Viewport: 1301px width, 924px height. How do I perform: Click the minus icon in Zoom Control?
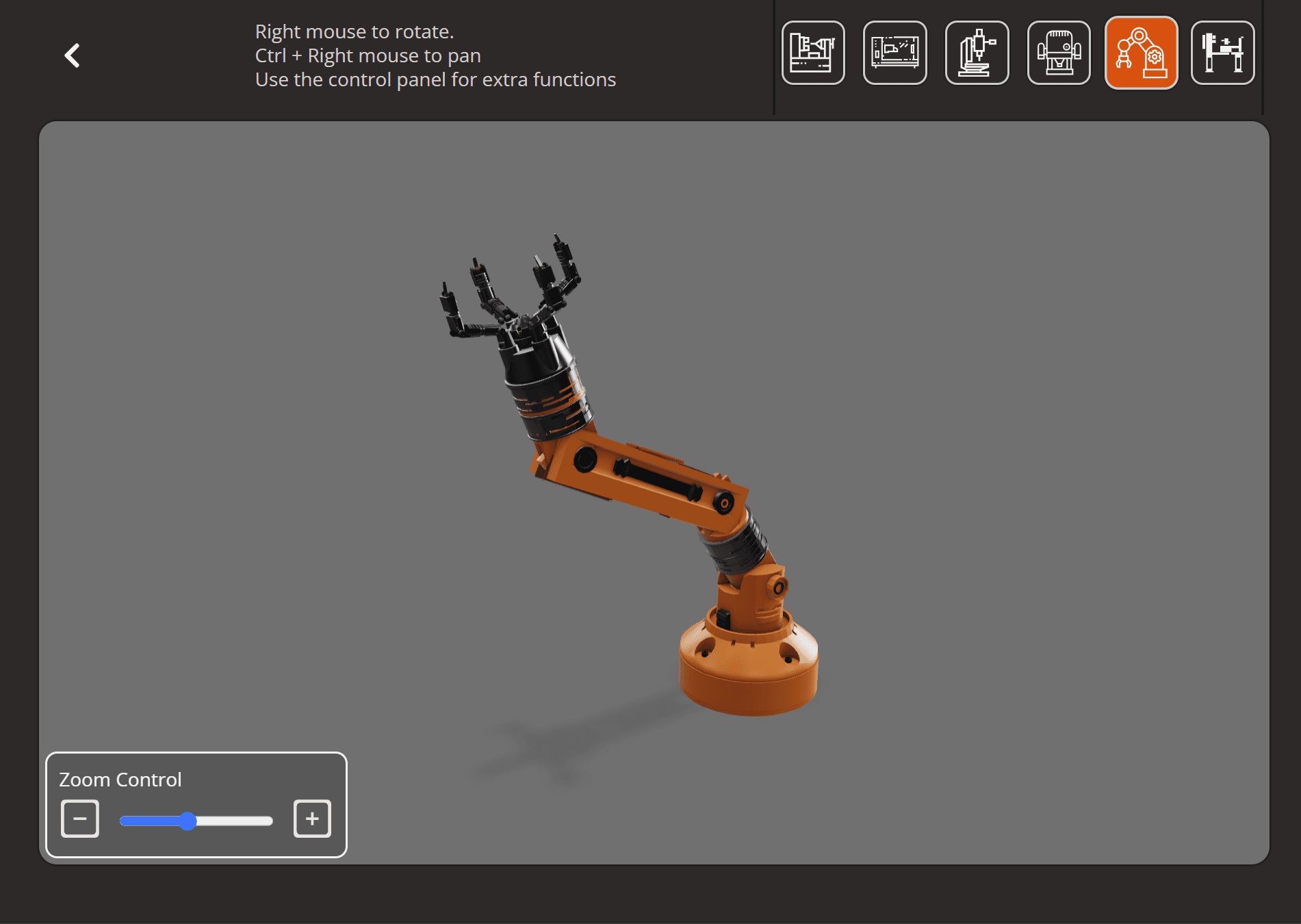tap(79, 819)
